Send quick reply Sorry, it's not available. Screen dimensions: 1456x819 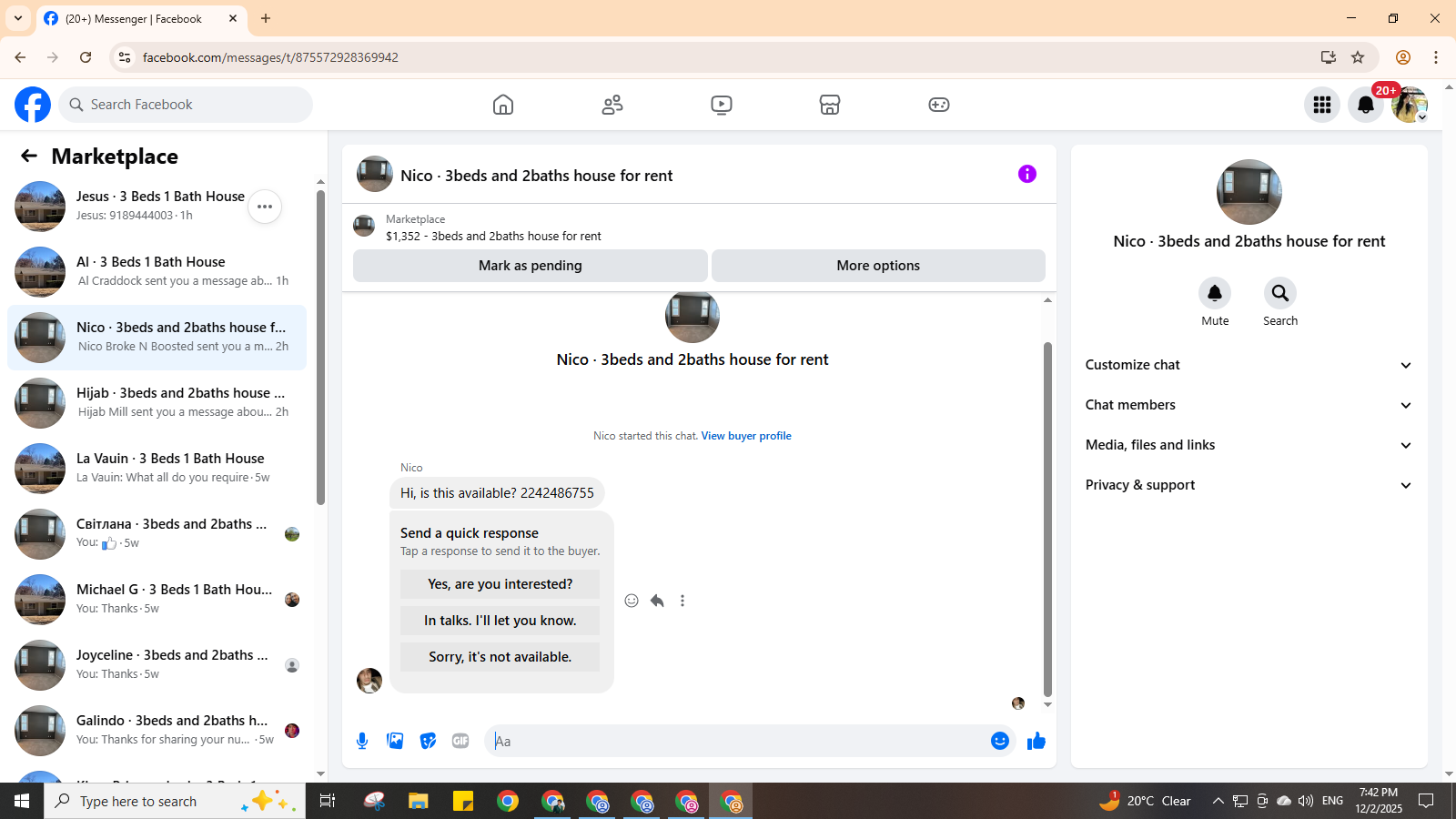(x=500, y=657)
